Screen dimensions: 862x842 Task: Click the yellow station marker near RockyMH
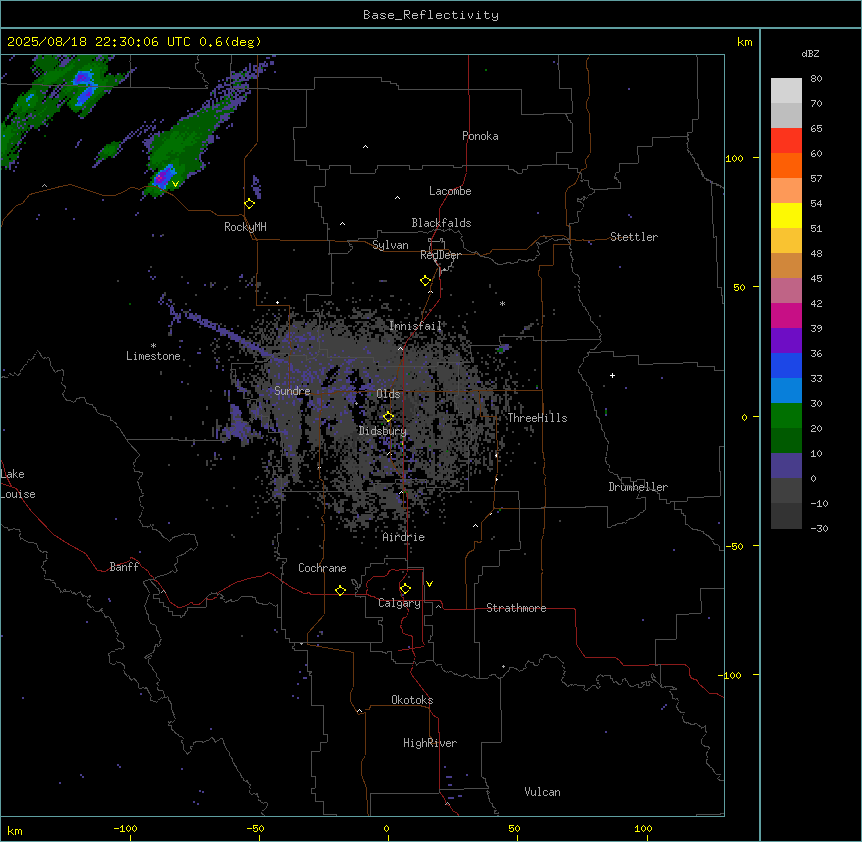pyautogui.click(x=250, y=204)
